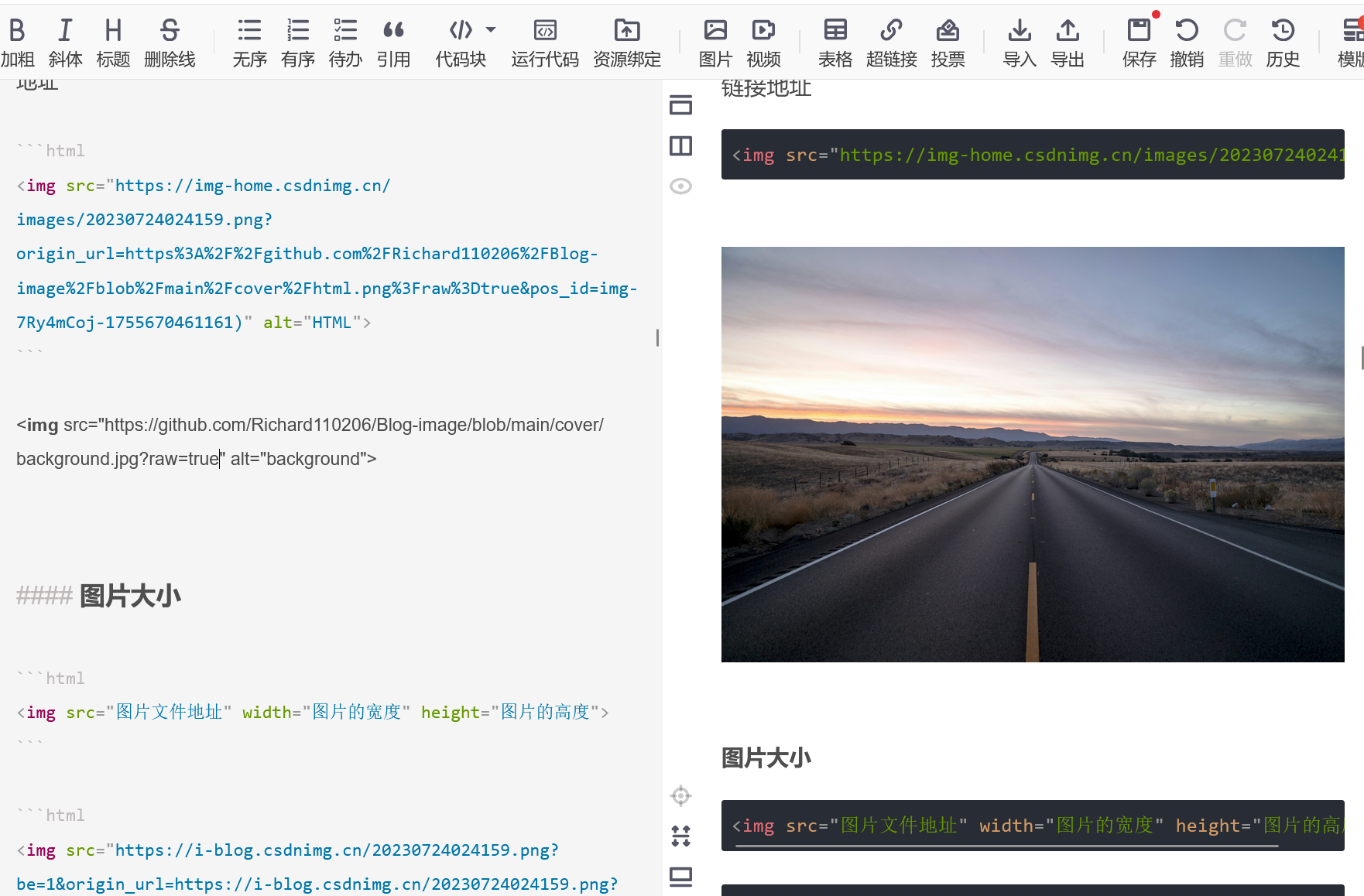Insert a blockquote with 引用
1364x896 pixels.
[393, 43]
